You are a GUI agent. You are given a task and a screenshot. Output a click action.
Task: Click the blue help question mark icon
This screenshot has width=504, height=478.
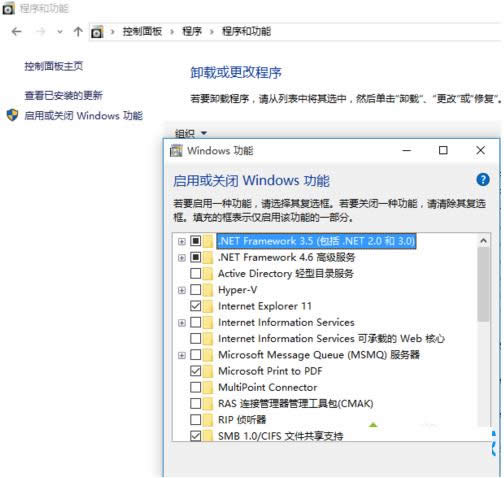tap(483, 180)
